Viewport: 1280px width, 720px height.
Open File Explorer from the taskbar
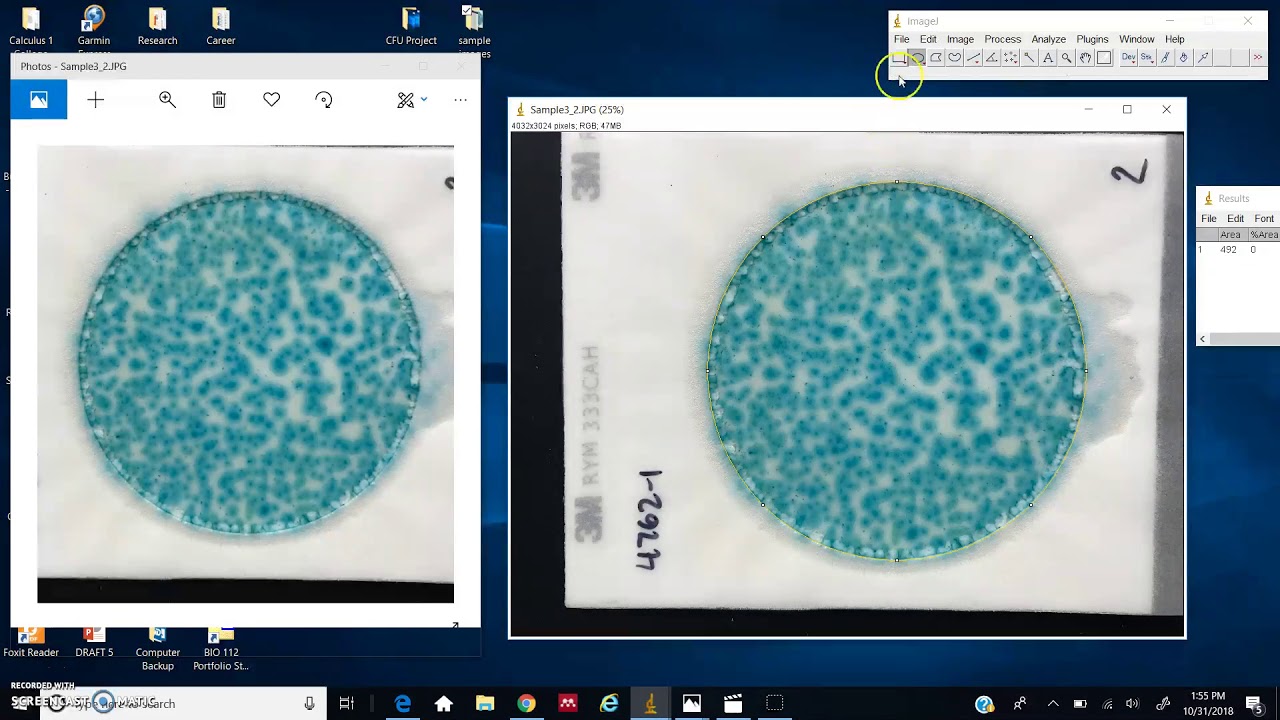pyautogui.click(x=485, y=703)
